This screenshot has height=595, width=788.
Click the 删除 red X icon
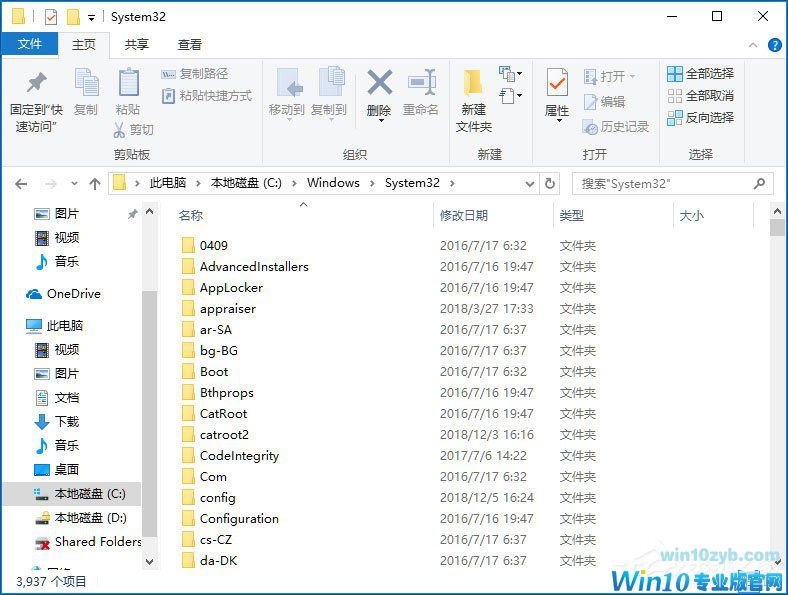pyautogui.click(x=379, y=83)
